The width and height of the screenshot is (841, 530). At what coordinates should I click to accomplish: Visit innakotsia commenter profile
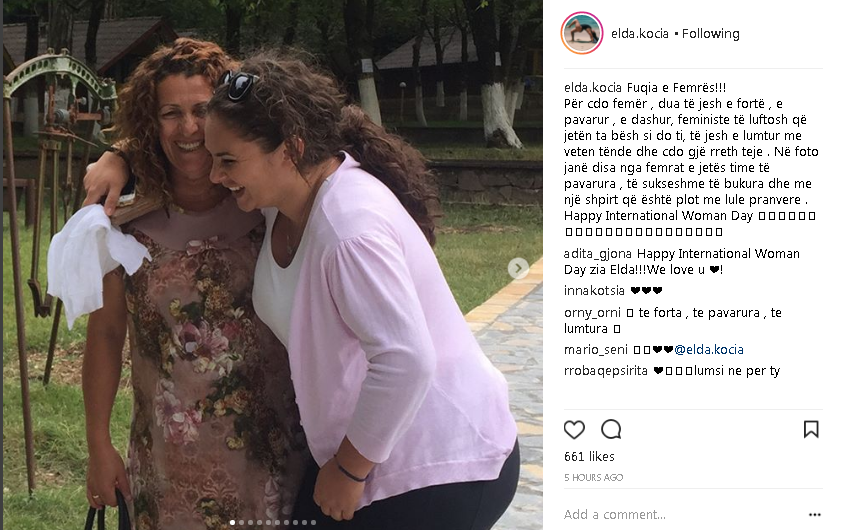pyautogui.click(x=594, y=291)
